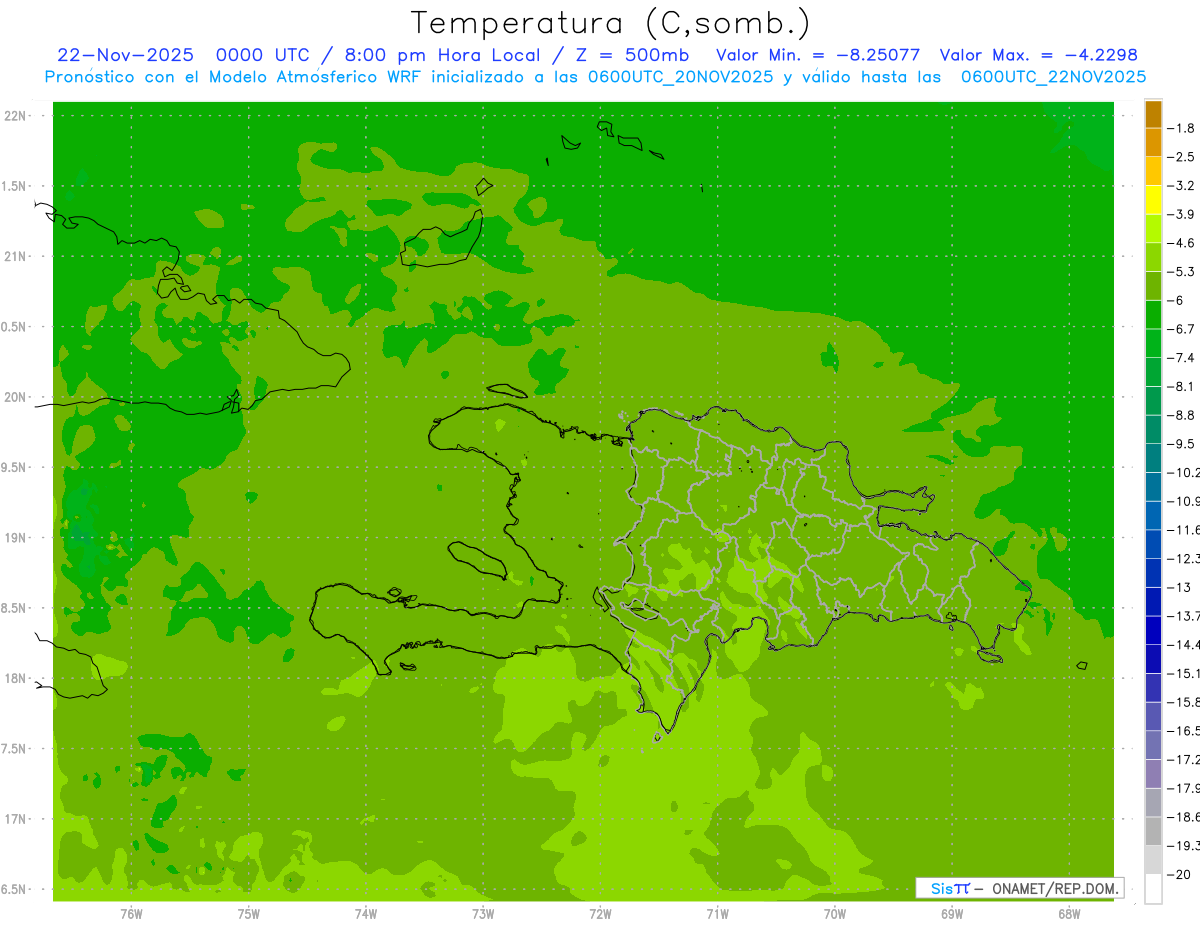Click the '-7.4' colorbar label
Screen dimensions: 1200x927
[1182, 358]
